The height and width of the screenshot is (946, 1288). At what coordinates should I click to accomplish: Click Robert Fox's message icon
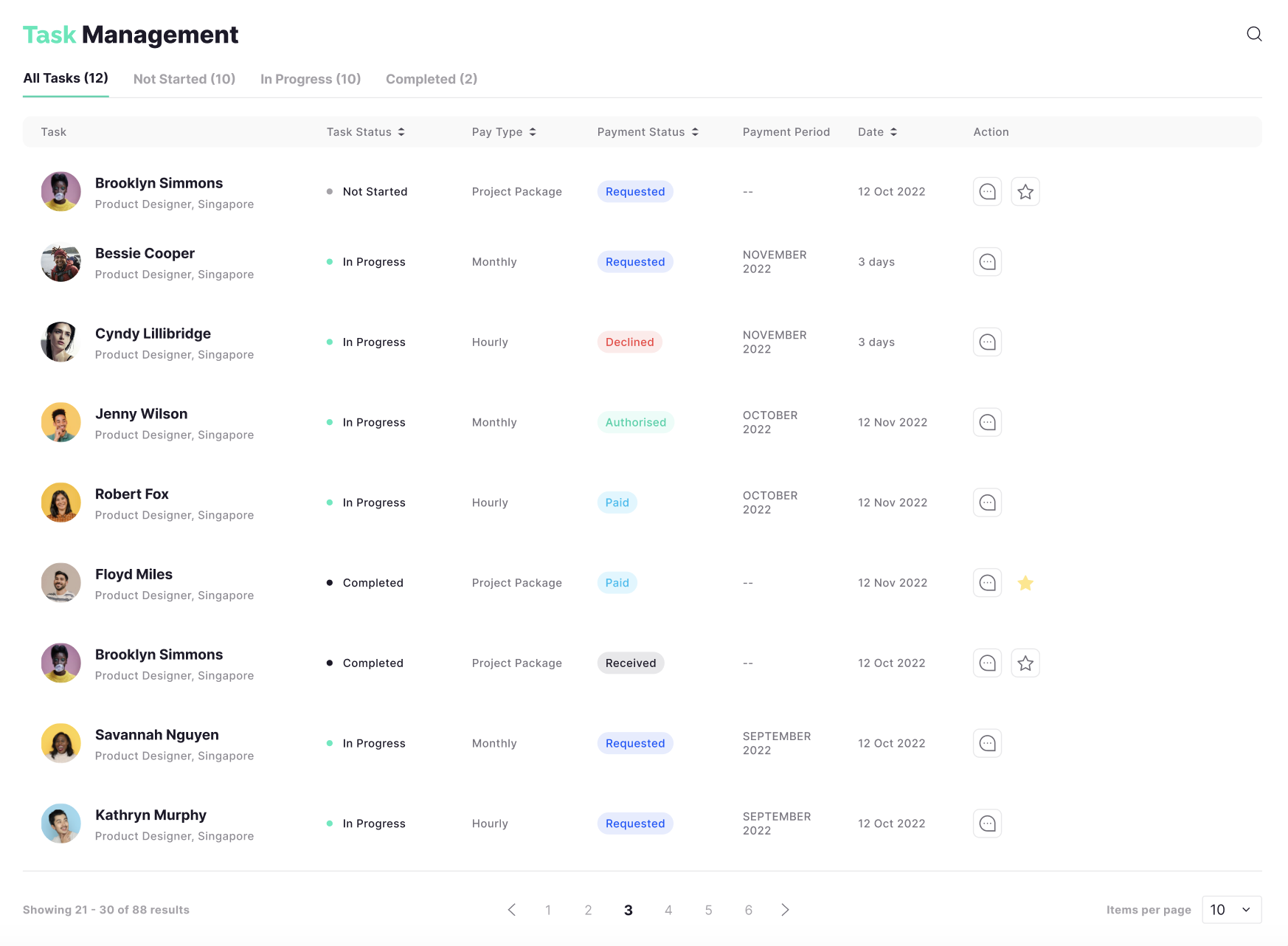click(987, 503)
